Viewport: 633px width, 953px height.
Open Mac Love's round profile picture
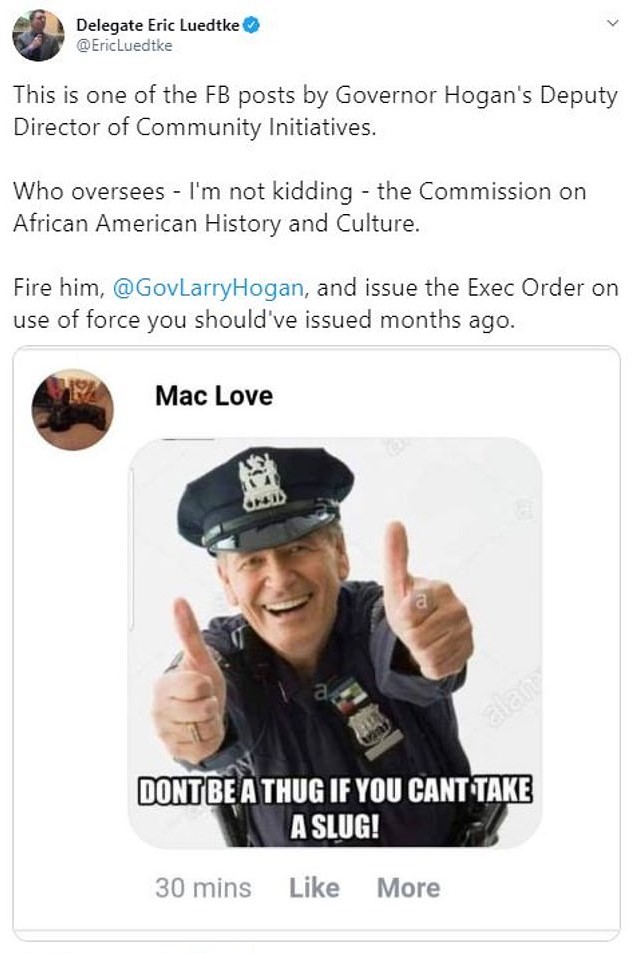72,409
